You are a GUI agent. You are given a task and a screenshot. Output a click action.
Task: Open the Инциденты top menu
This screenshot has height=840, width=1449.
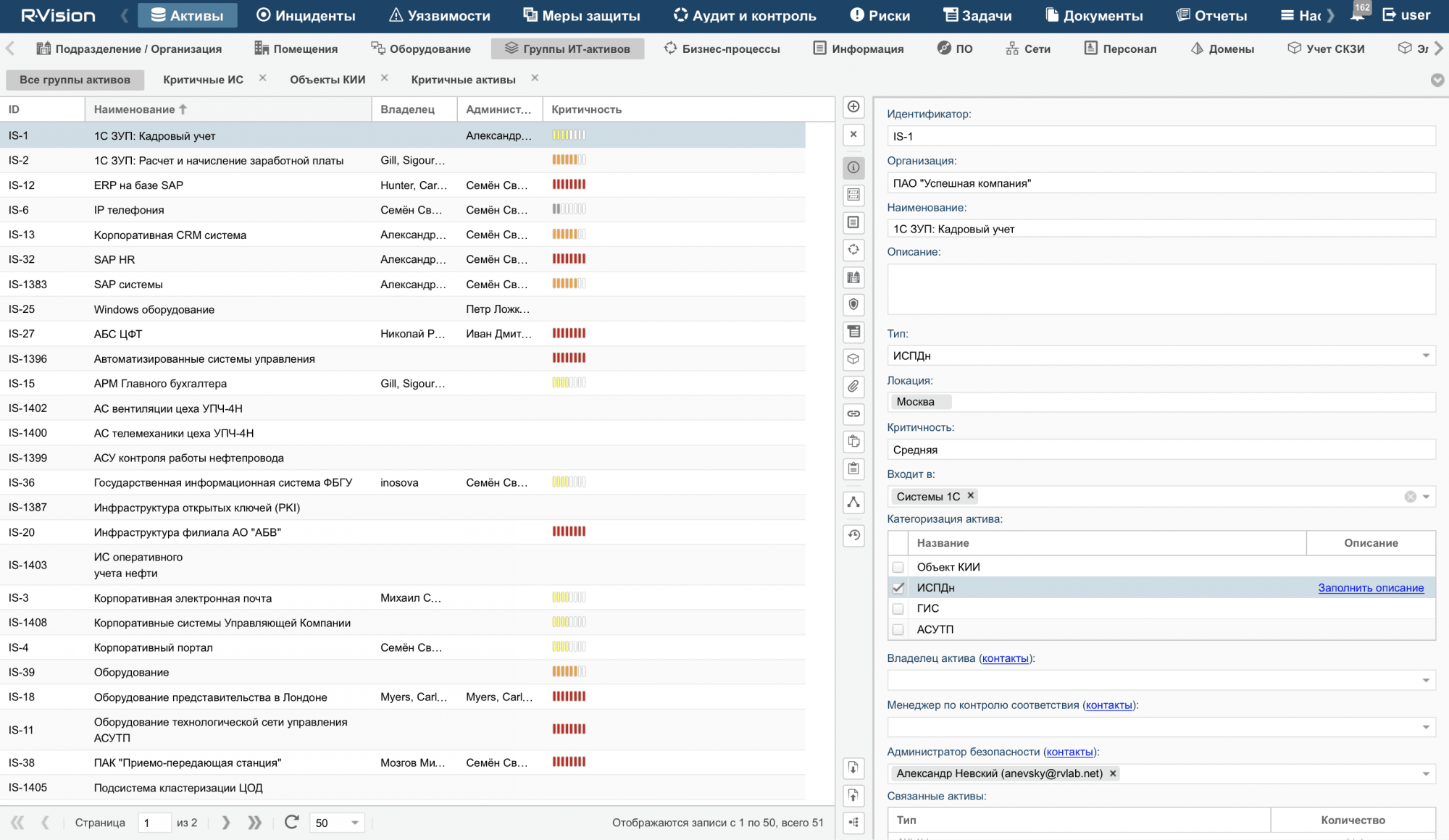pyautogui.click(x=306, y=15)
